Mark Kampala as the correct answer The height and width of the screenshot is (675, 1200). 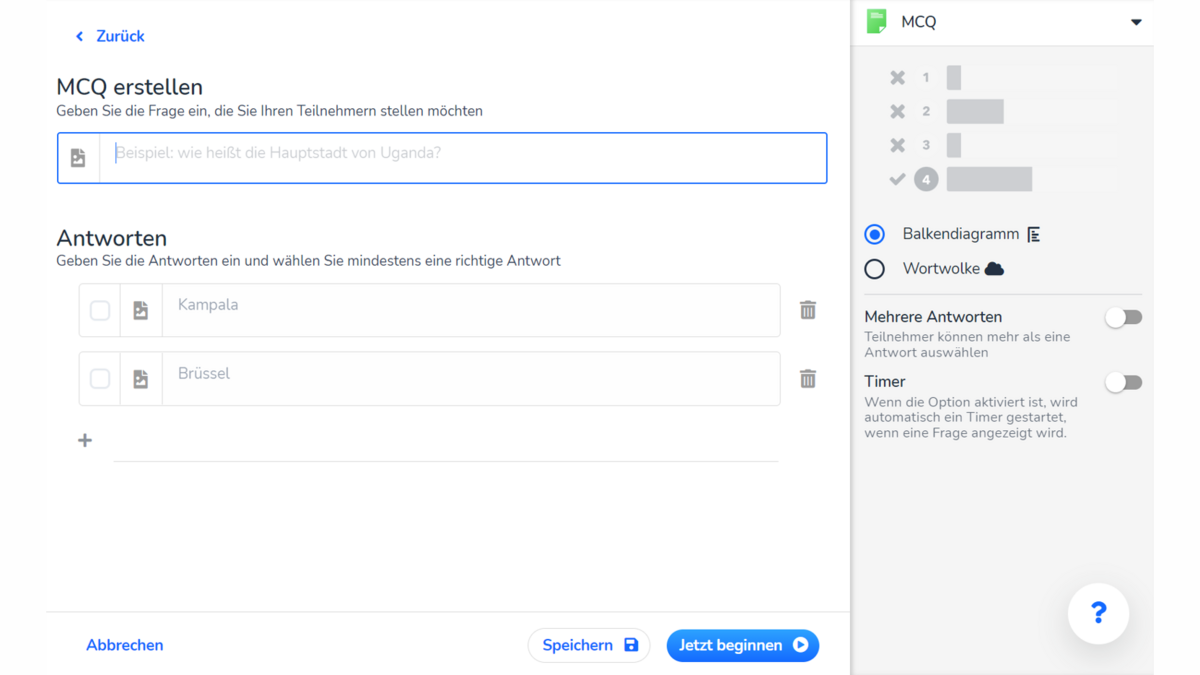[x=100, y=311]
